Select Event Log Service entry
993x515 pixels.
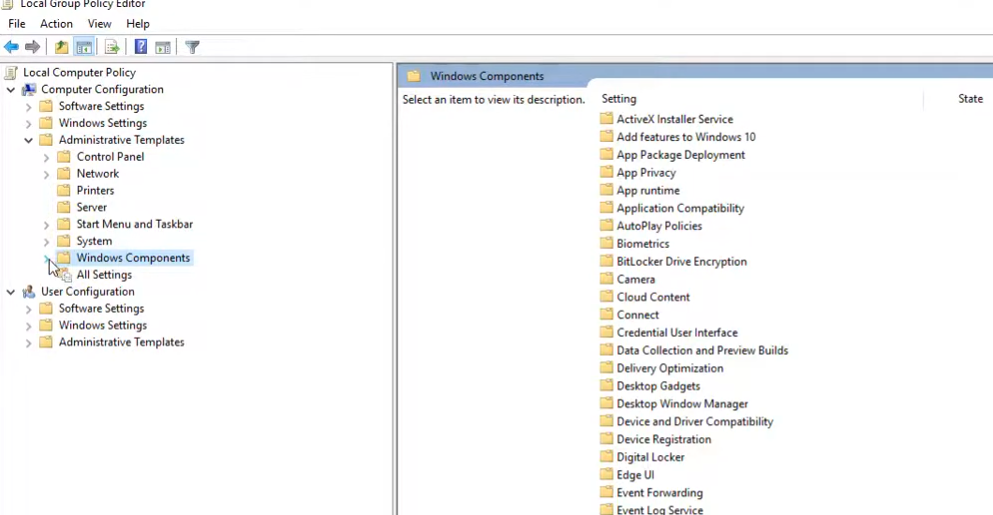[x=659, y=509]
